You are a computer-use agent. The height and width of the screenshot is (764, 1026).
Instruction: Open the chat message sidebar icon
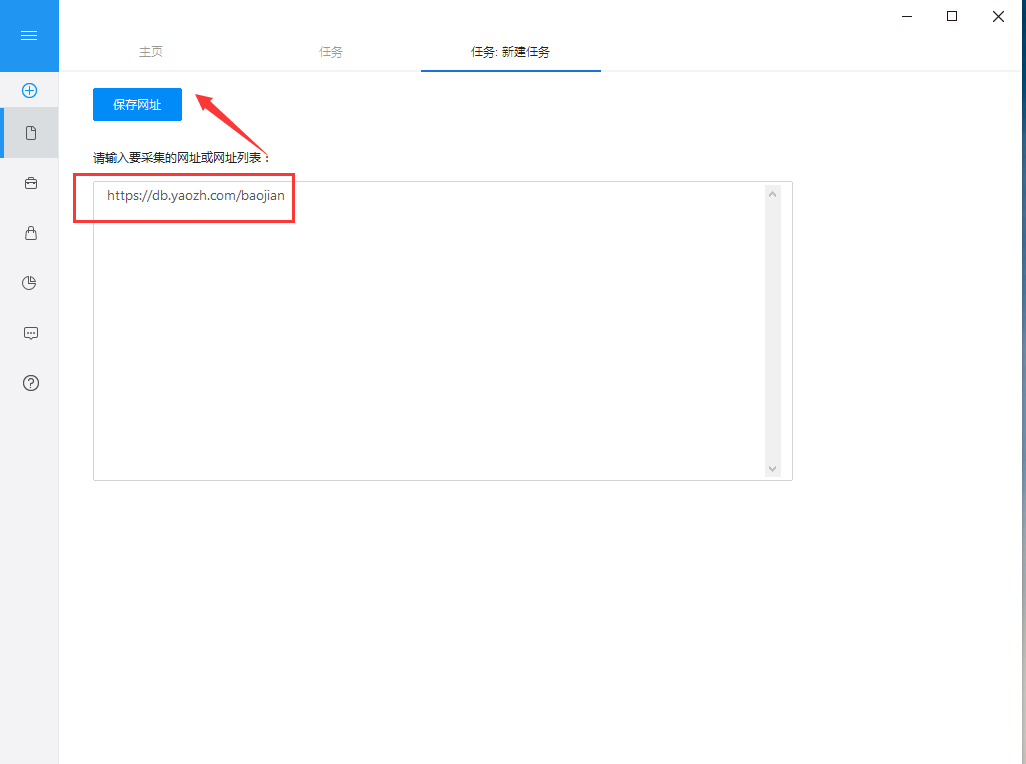point(31,333)
